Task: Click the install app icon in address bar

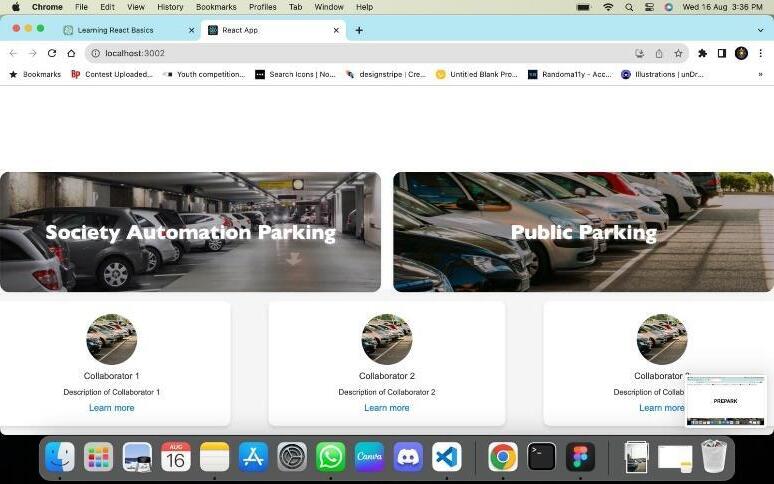Action: [x=639, y=53]
